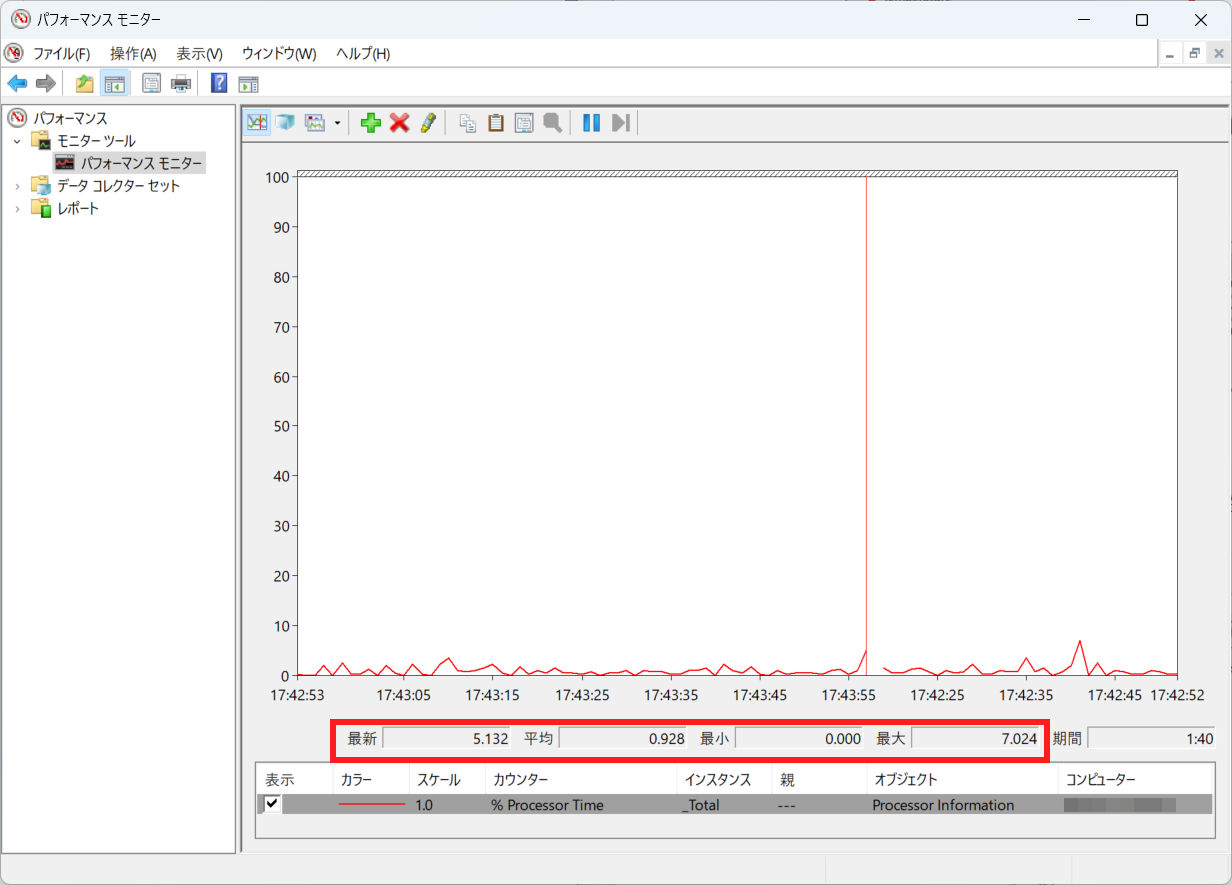Click View Current Activity graph icon
This screenshot has width=1232, height=885.
257,122
